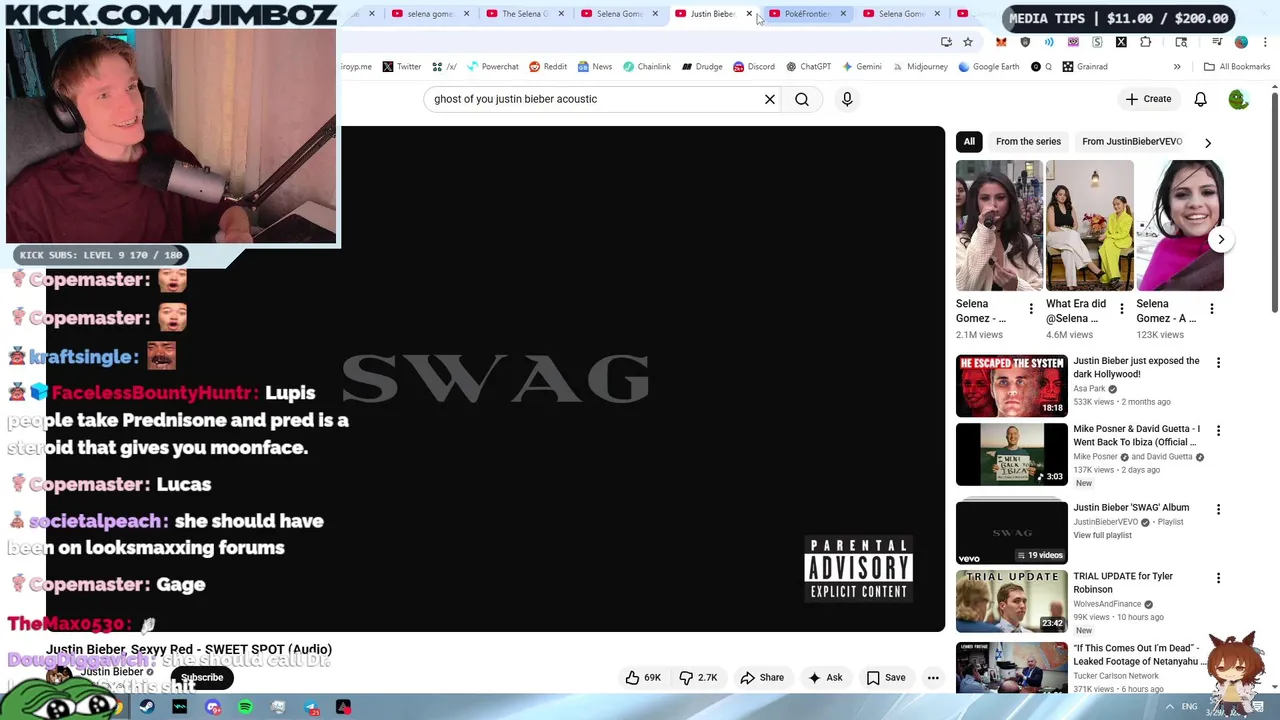Open Mike Posner Ibiza video thumbnail
Screen dimensions: 1280x720
coord(1011,454)
